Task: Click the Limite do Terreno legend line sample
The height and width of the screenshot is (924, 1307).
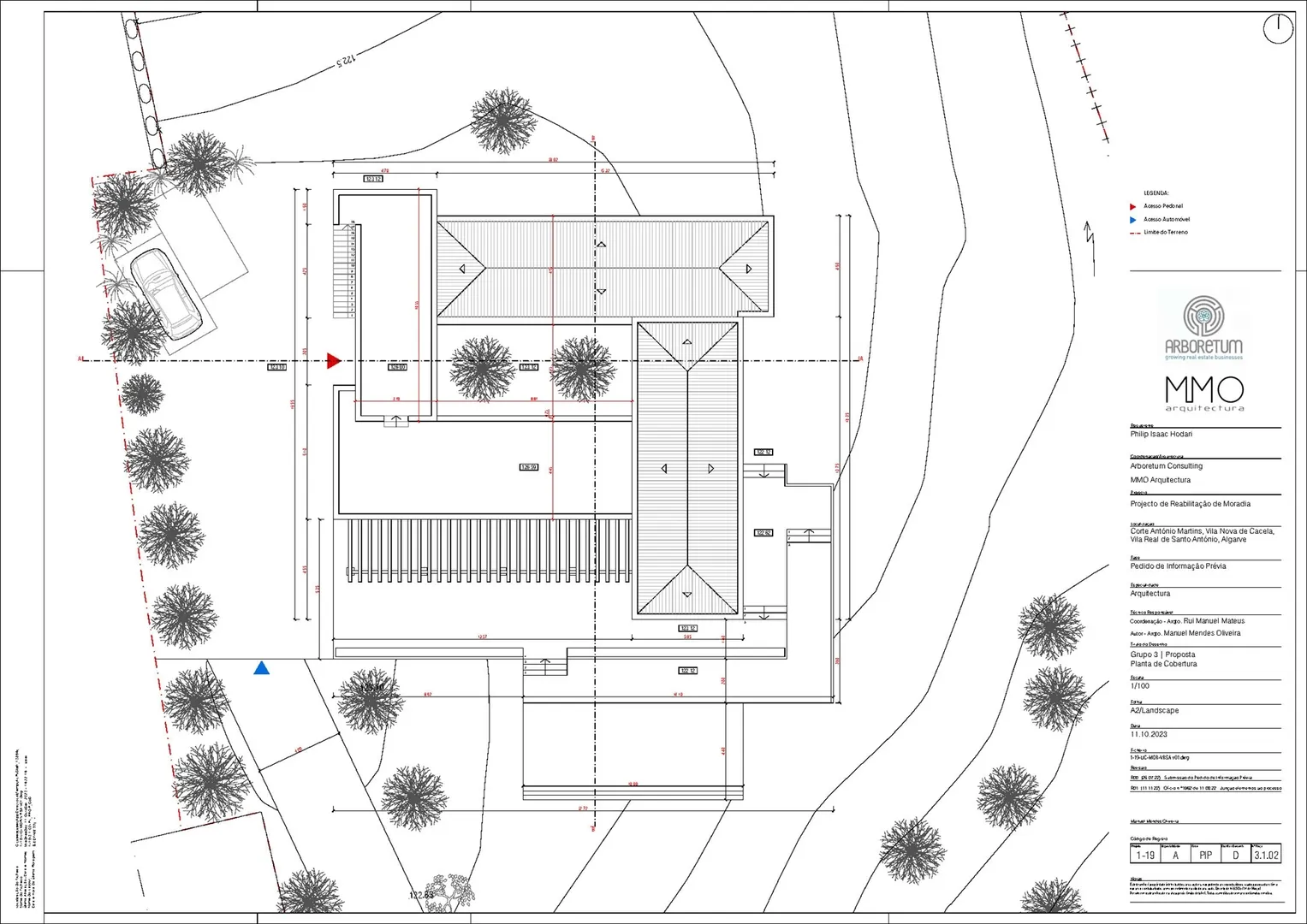Action: coord(1134,233)
